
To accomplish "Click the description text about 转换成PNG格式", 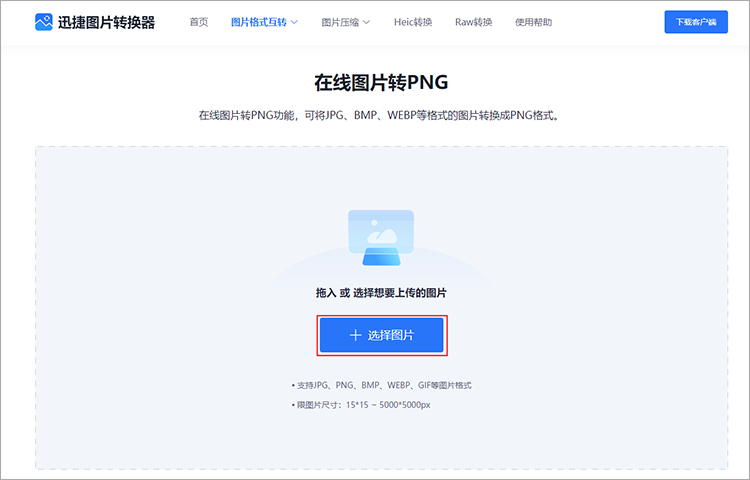I will coord(379,115).
